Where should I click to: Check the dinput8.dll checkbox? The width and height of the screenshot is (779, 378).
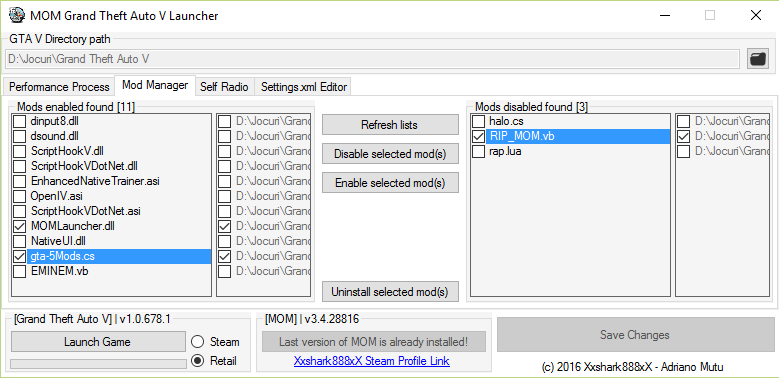[19, 121]
